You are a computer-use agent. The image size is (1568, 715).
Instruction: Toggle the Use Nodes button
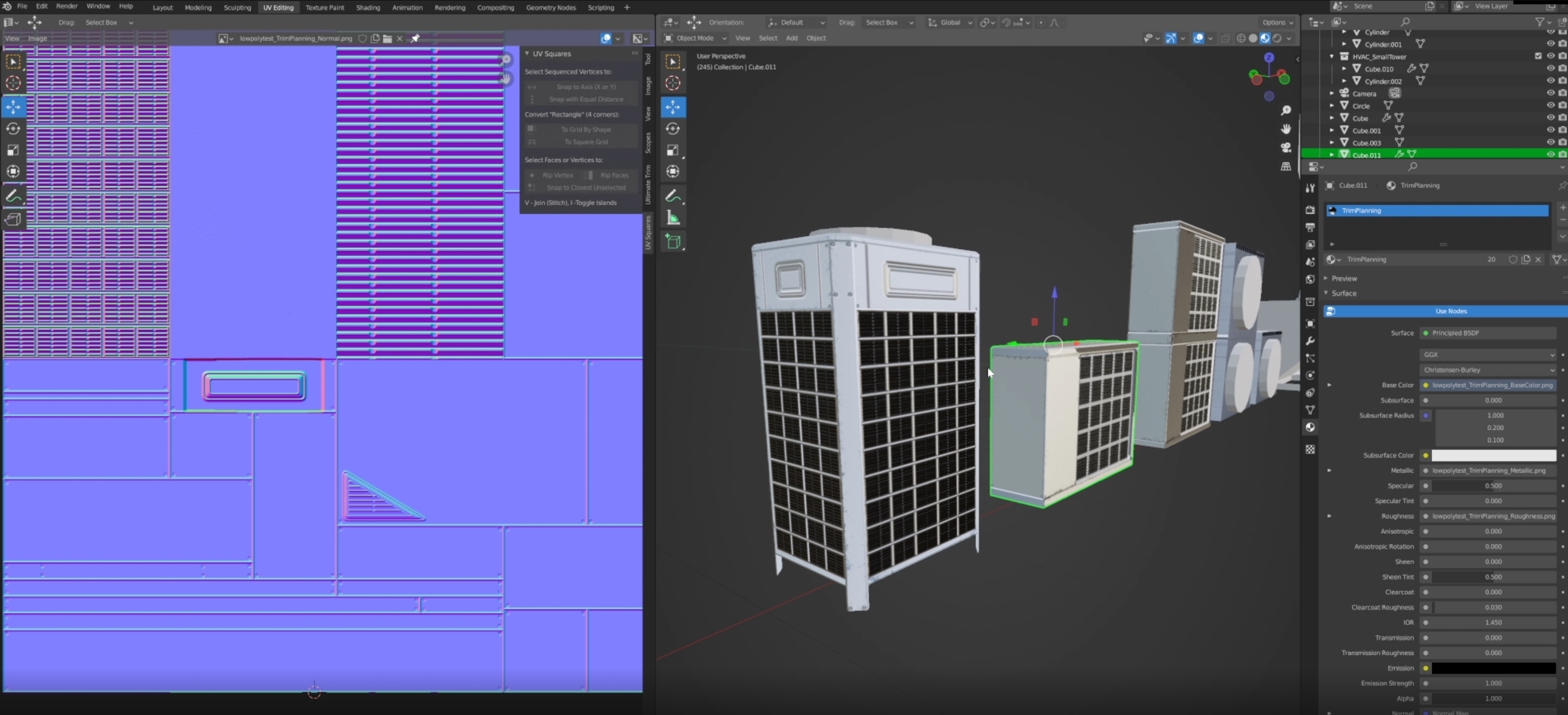pyautogui.click(x=1450, y=311)
